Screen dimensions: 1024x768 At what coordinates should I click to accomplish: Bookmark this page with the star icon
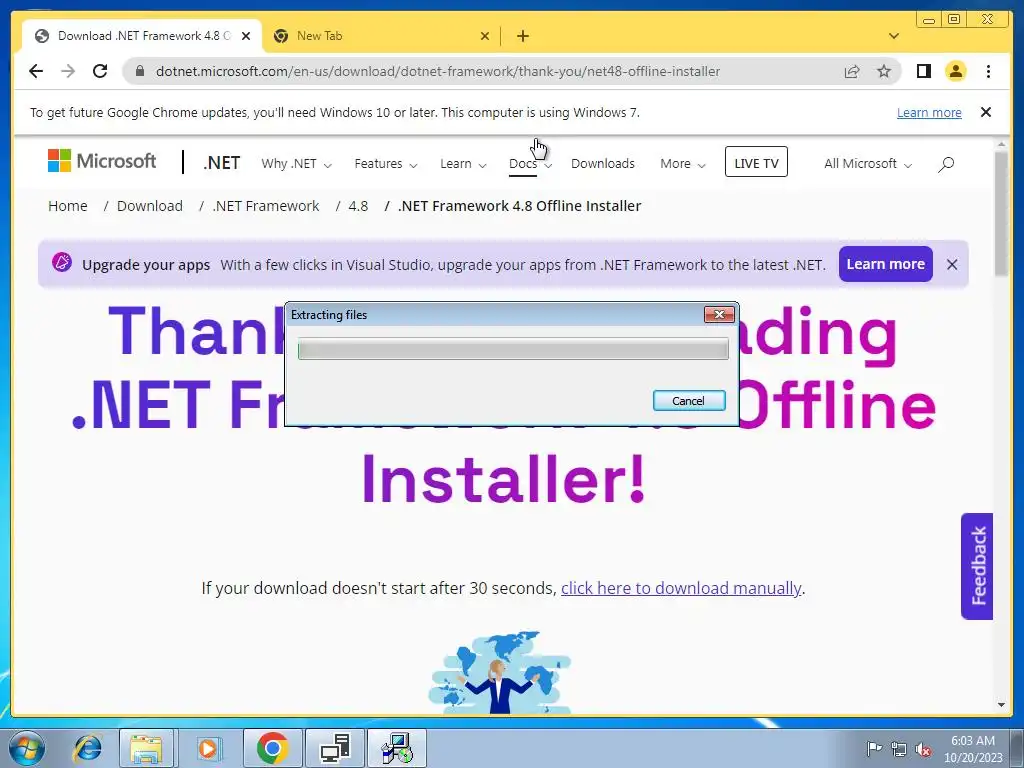point(884,71)
